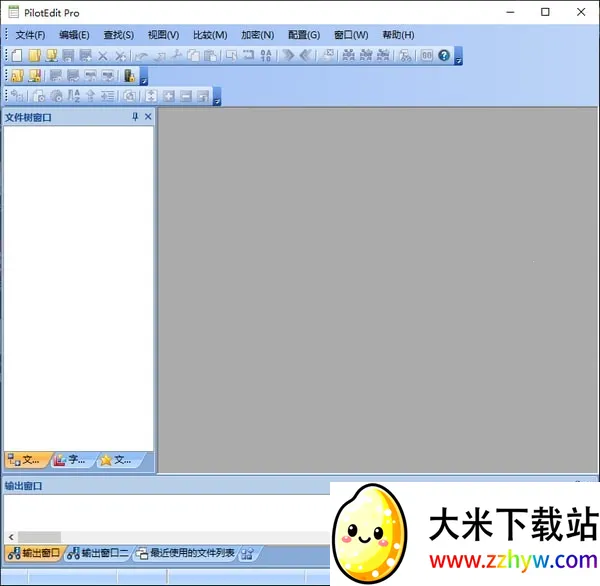Click the output horizontal scrollbar thumb

click(39, 537)
